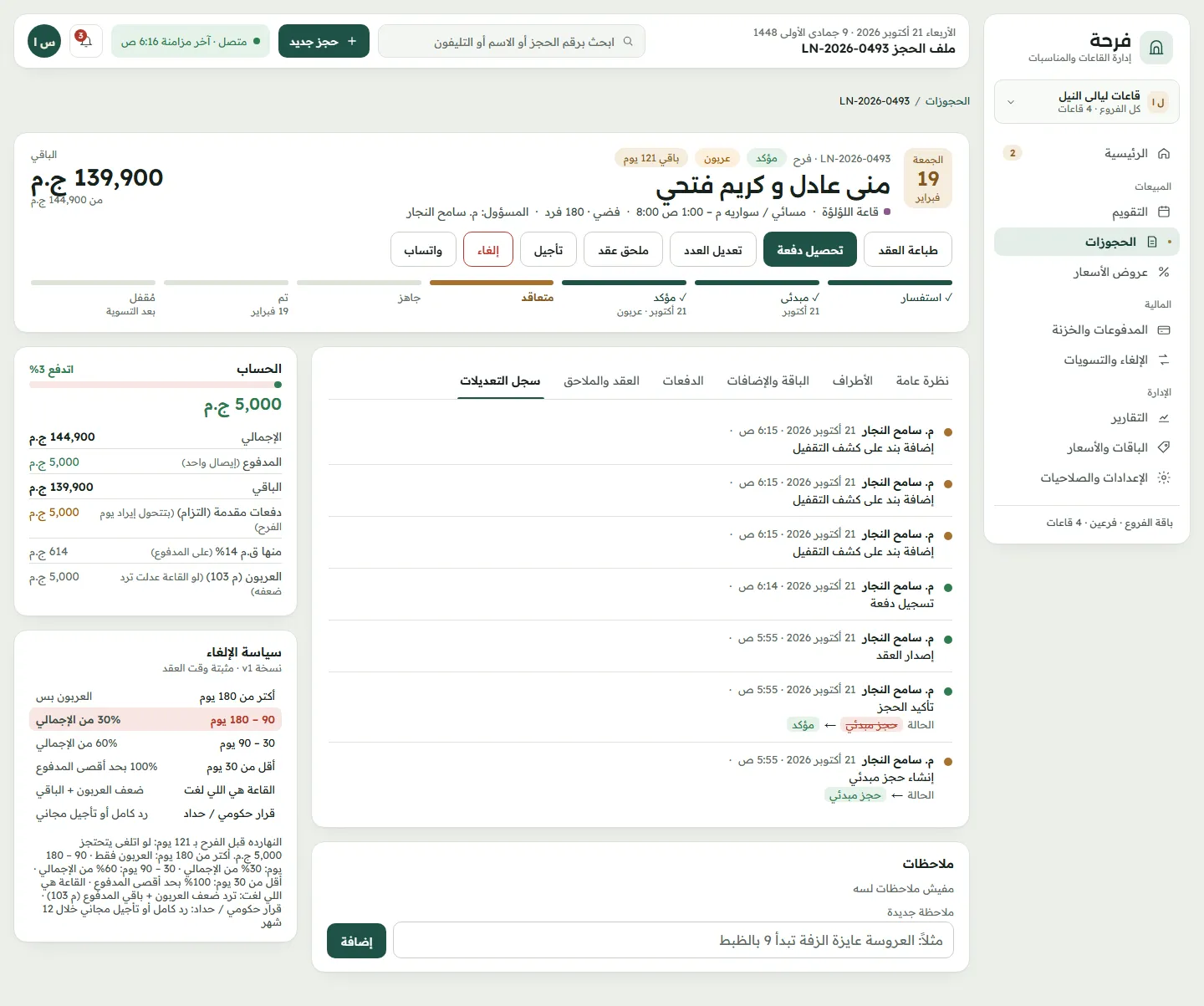
Task: Click the swap icon beside الإلغاء والتسويات
Action: click(1164, 360)
